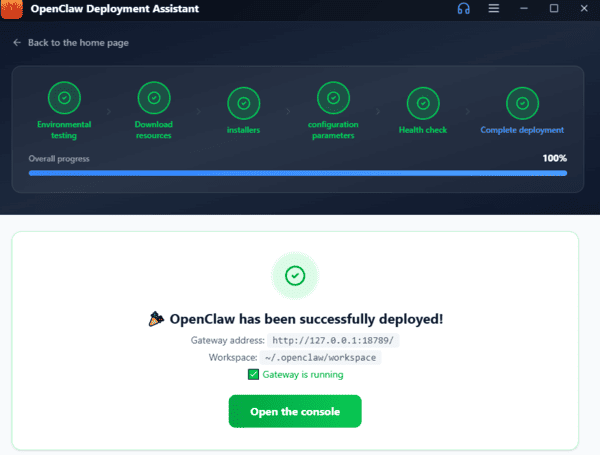Go back to the home page
The image size is (600, 455).
[70, 43]
